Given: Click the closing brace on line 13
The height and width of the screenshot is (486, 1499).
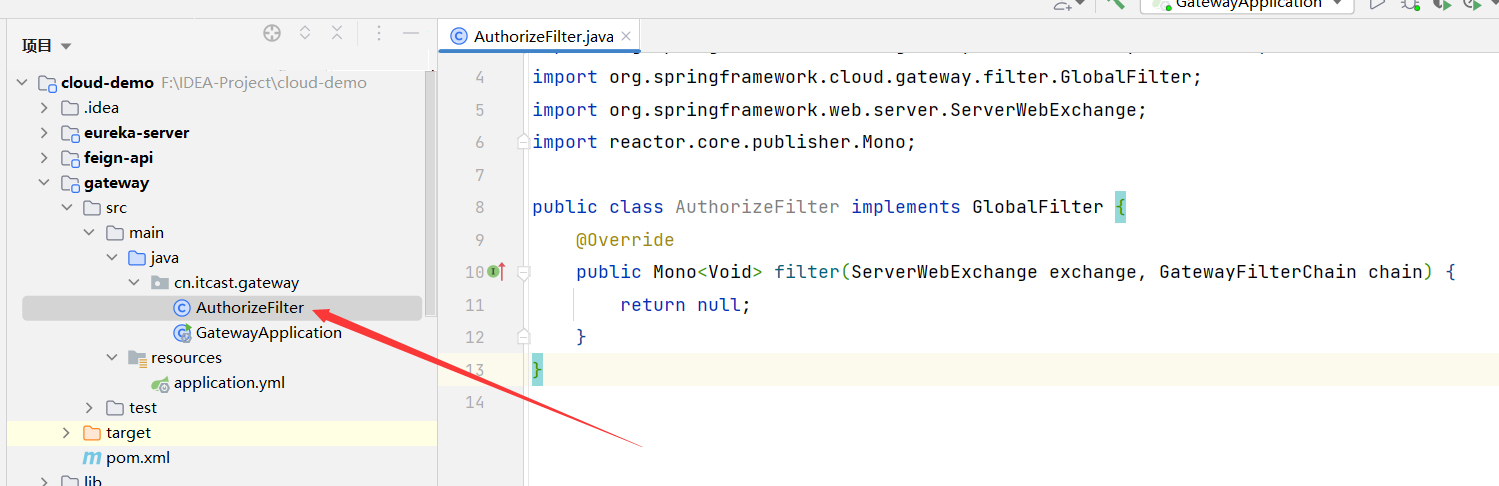Looking at the screenshot, I should (x=537, y=370).
